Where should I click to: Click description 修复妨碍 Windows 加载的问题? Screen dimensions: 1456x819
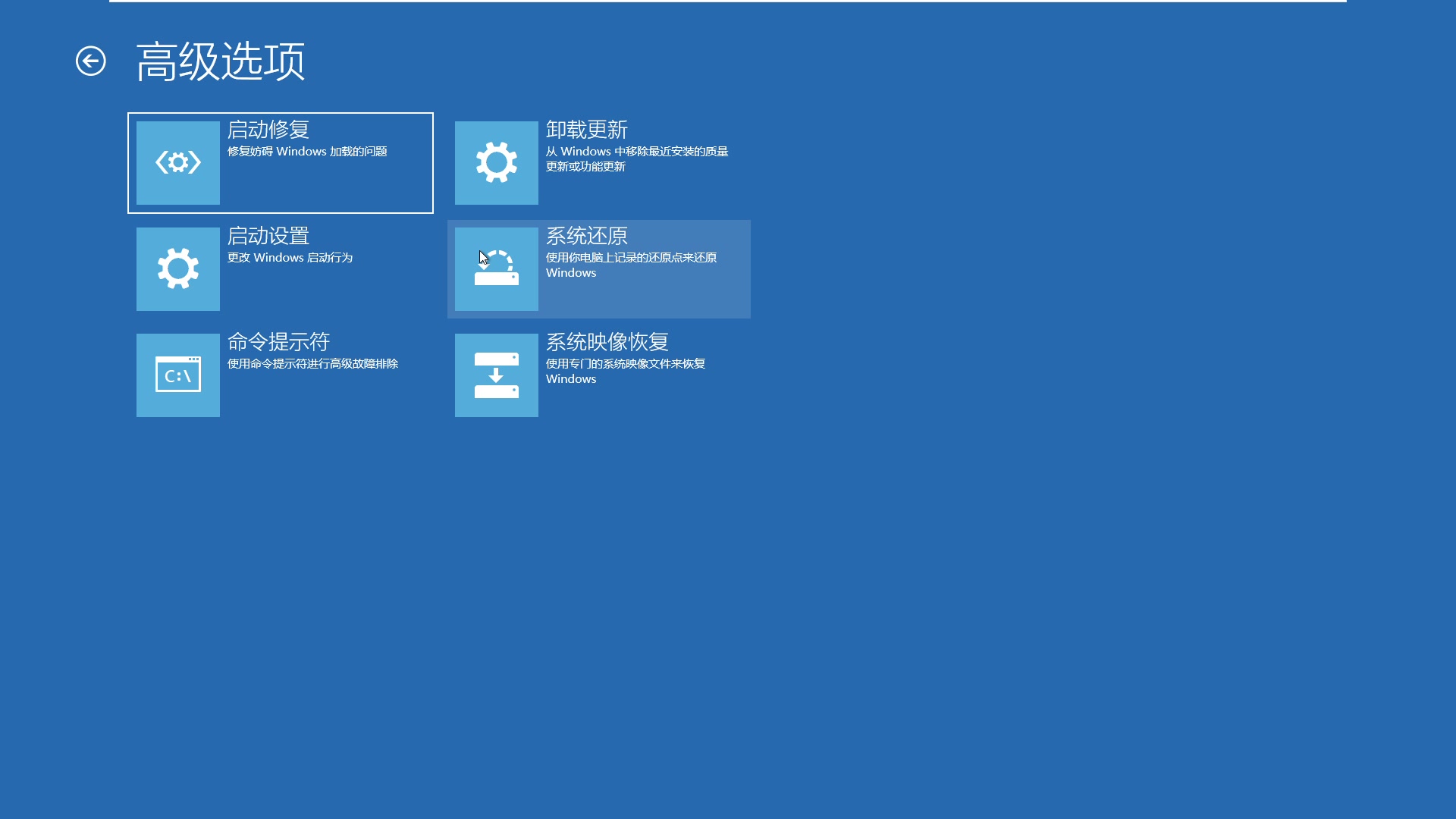point(307,152)
